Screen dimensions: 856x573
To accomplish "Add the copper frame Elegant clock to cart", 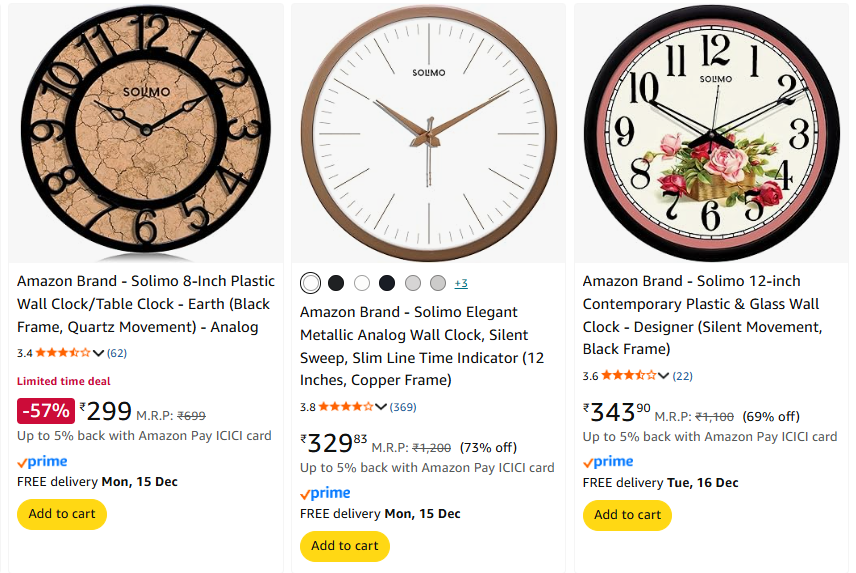I will pyautogui.click(x=345, y=546).
